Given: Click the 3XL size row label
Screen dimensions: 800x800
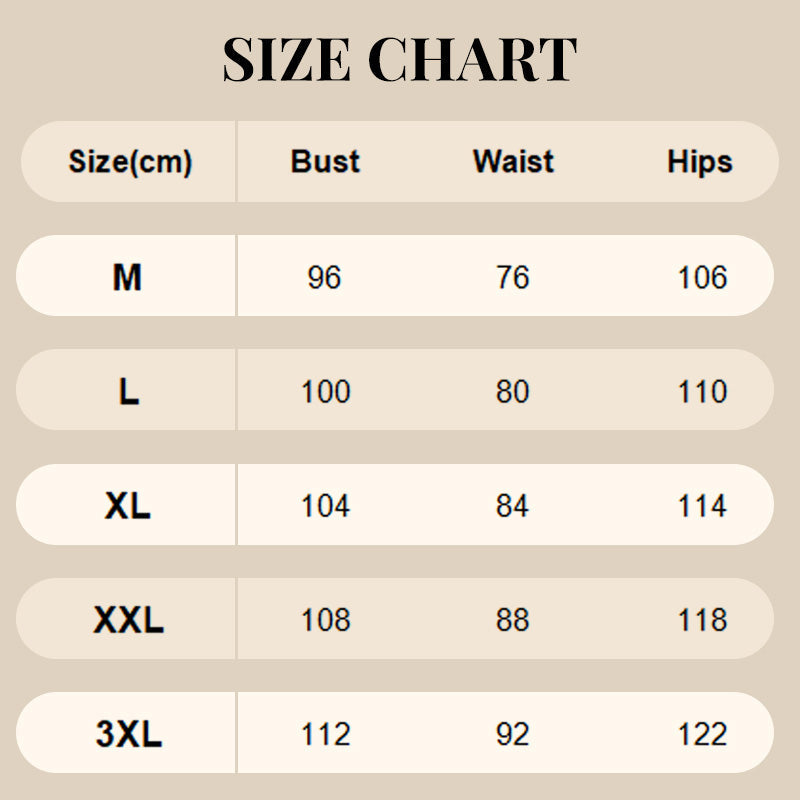Looking at the screenshot, I should point(128,735).
